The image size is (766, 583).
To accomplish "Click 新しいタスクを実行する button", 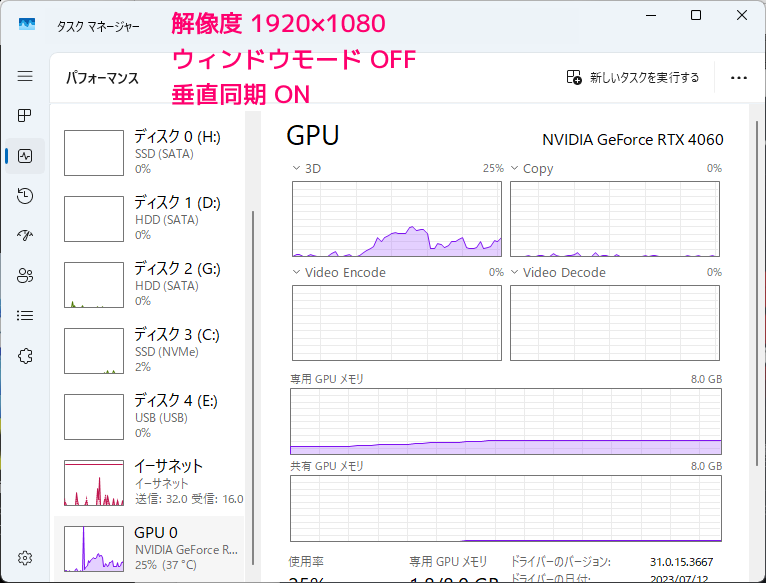I will [x=633, y=77].
